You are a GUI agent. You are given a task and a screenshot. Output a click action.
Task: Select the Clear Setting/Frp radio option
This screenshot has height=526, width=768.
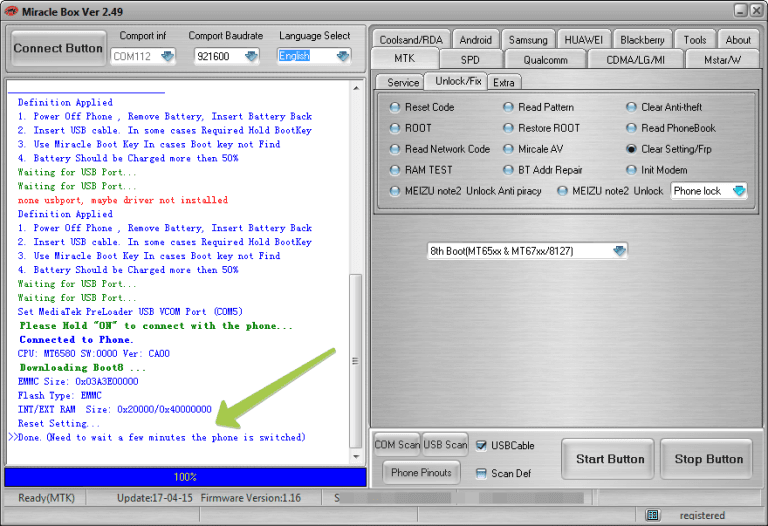coord(631,149)
